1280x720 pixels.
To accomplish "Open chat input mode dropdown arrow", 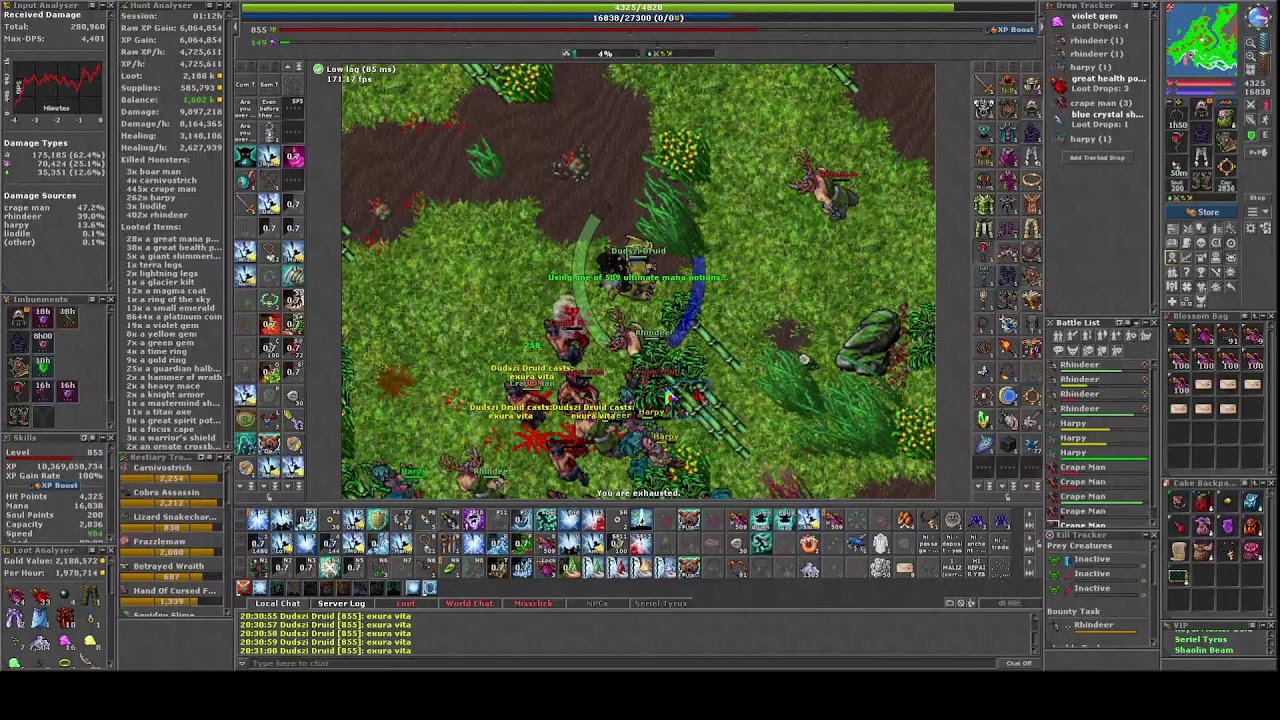I will point(242,663).
